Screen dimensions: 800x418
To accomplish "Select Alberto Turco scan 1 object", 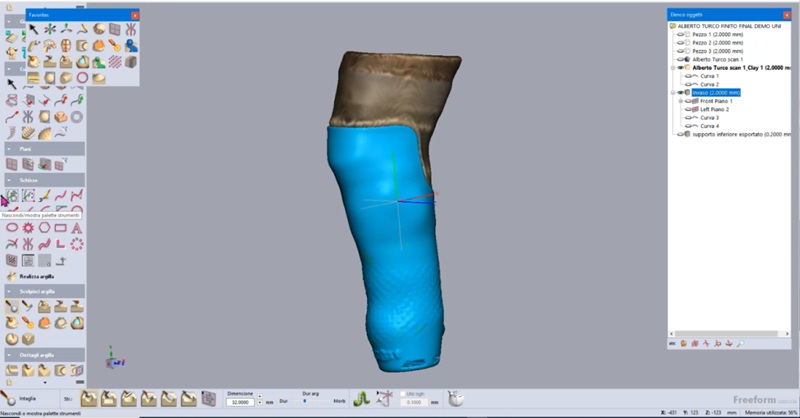I will pyautogui.click(x=717, y=59).
